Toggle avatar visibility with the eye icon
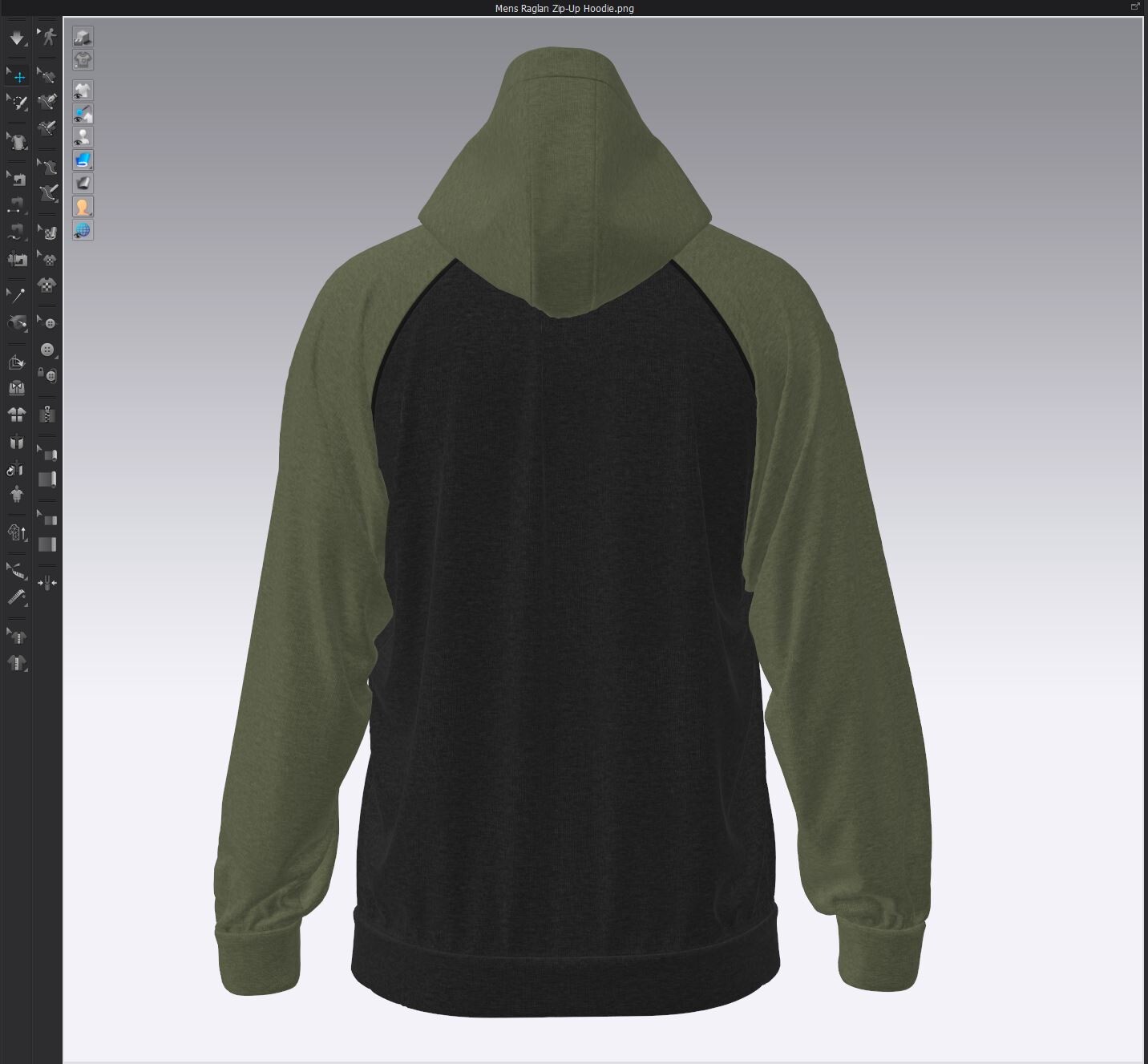 (x=82, y=136)
